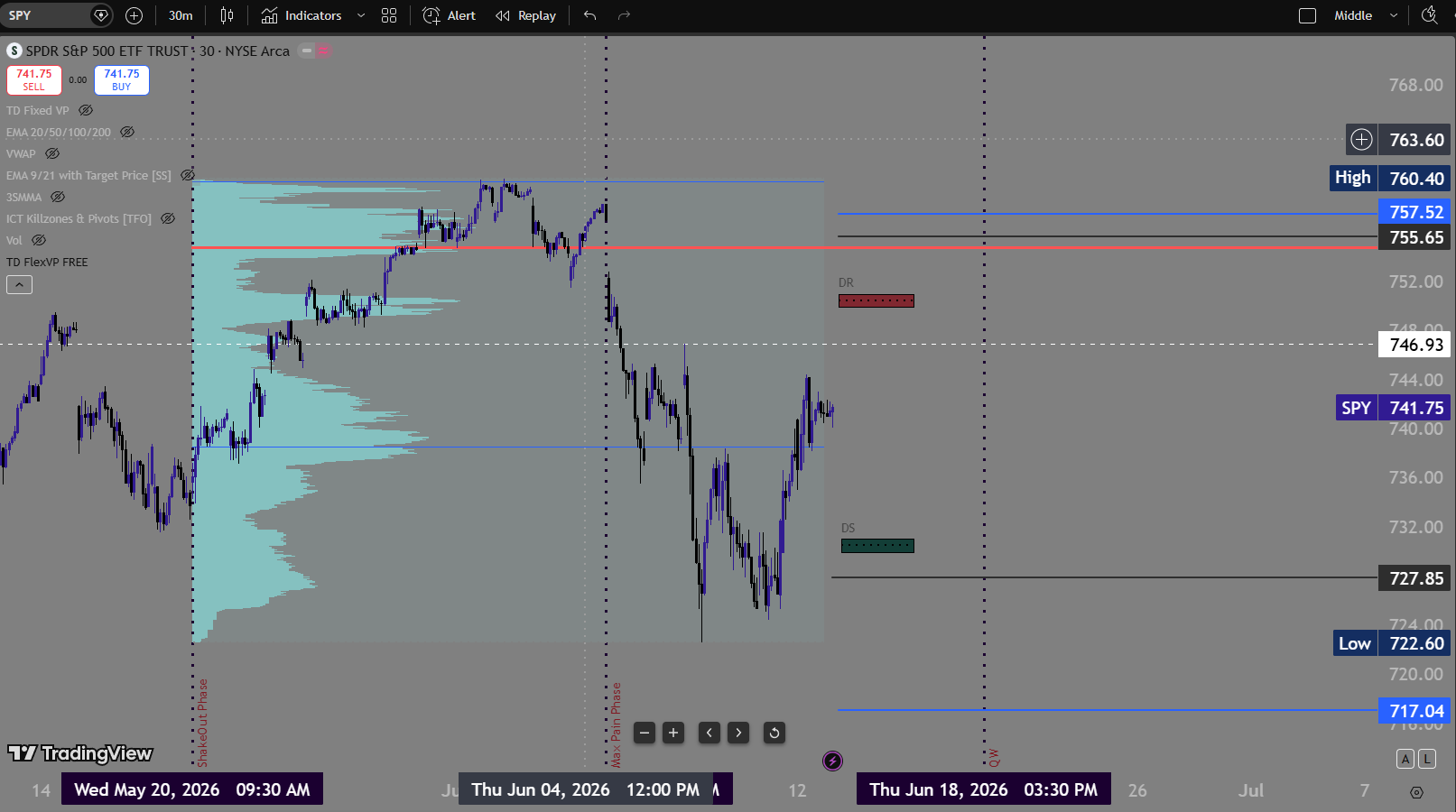This screenshot has width=1456, height=812.
Task: Reset chart view with the circular arrow
Action: point(774,733)
